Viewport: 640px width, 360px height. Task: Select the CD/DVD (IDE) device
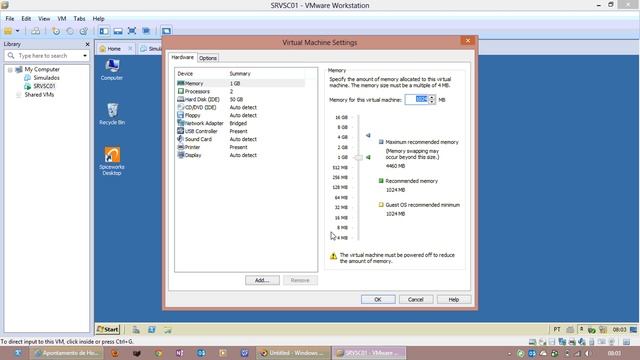tap(241, 107)
